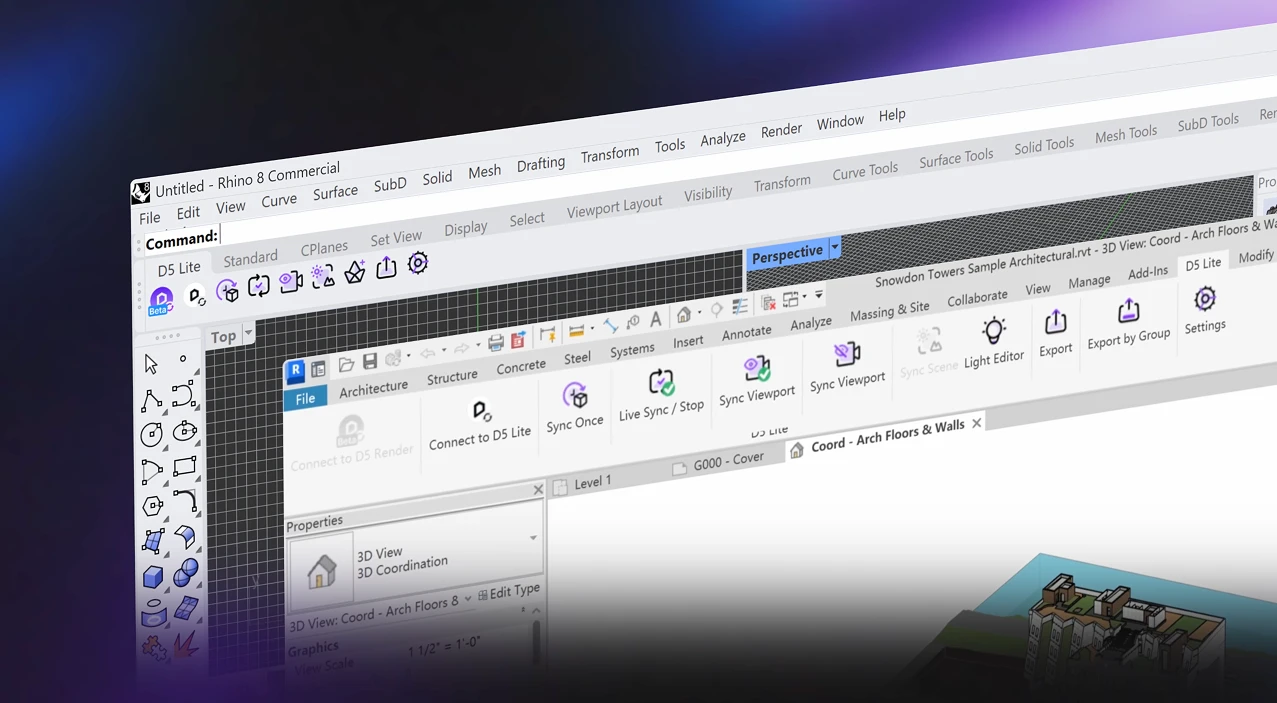
Task: Click the Text A icon in Revit toolbar
Action: click(656, 319)
